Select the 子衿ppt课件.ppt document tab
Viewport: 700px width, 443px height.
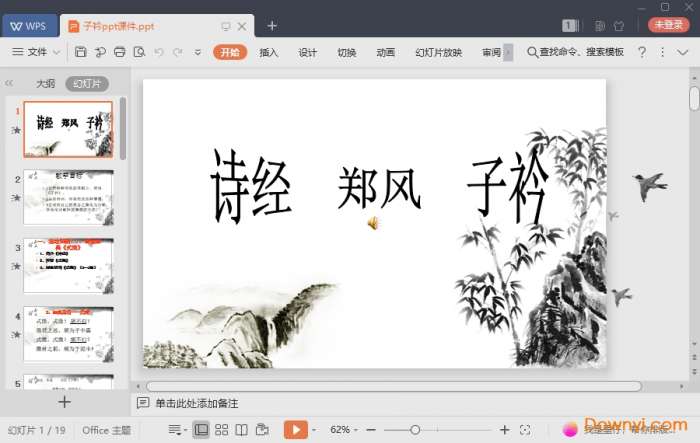[118, 26]
